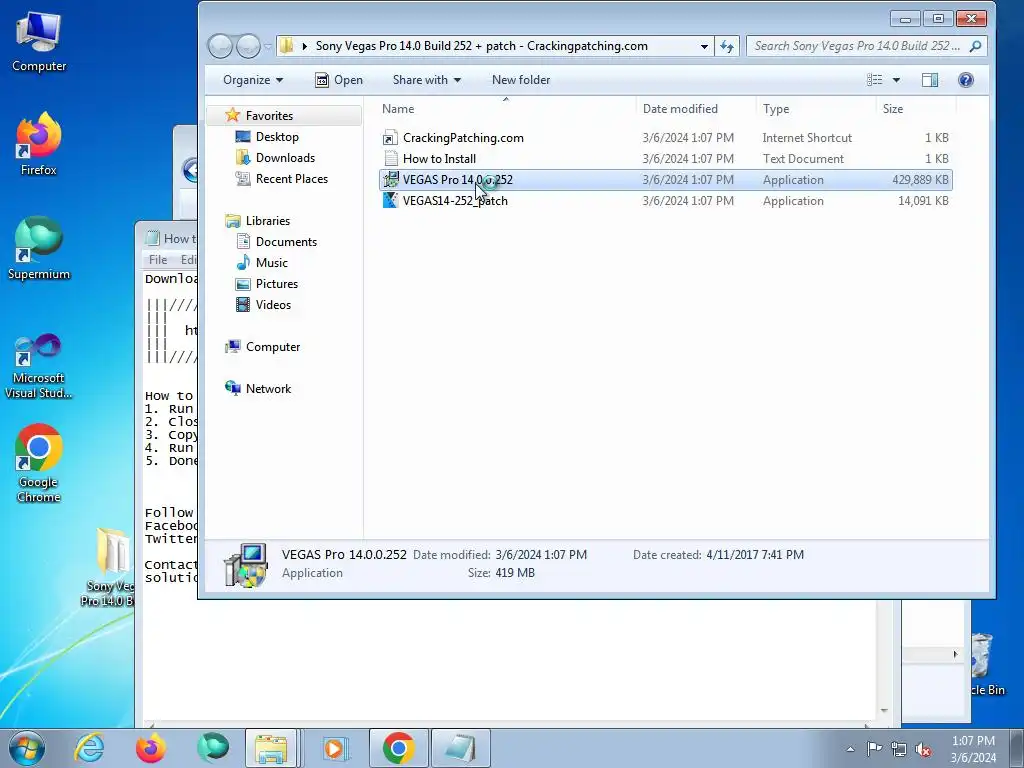Click the Notepad vertical scrollbar down arrow

tap(884, 711)
